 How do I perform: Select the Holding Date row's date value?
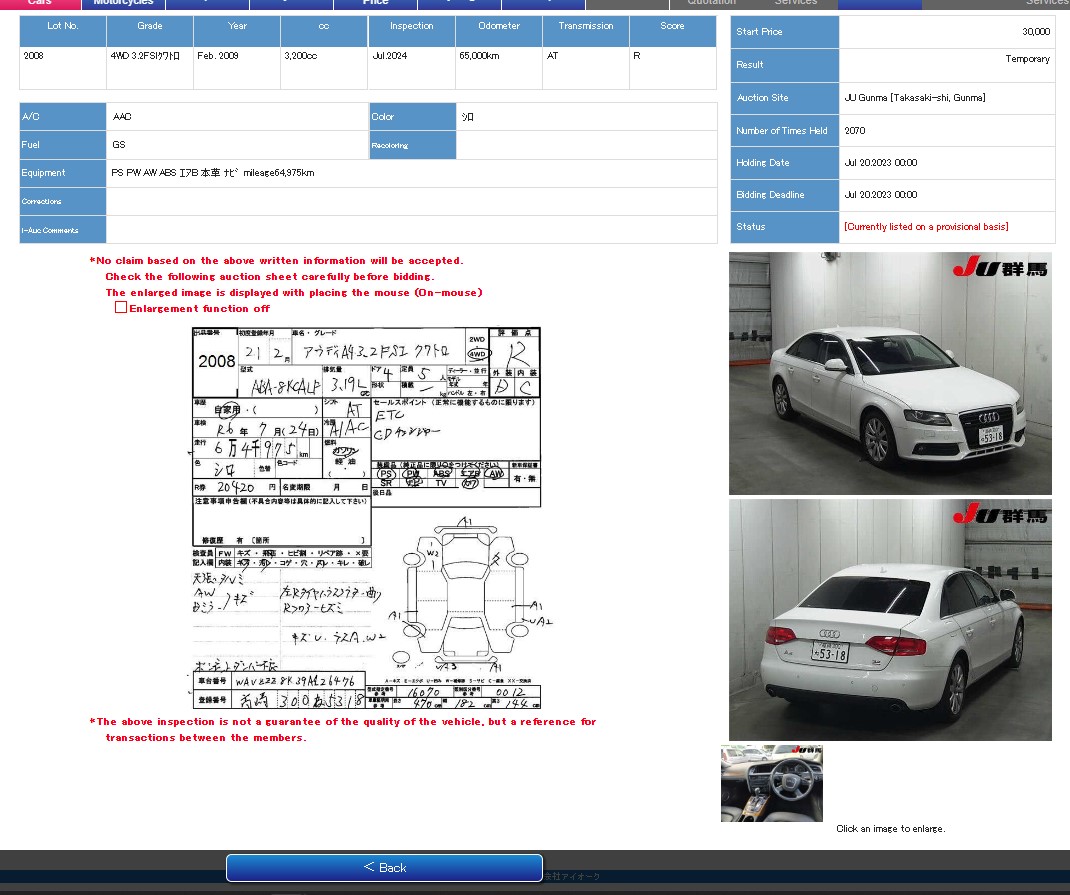coord(880,162)
